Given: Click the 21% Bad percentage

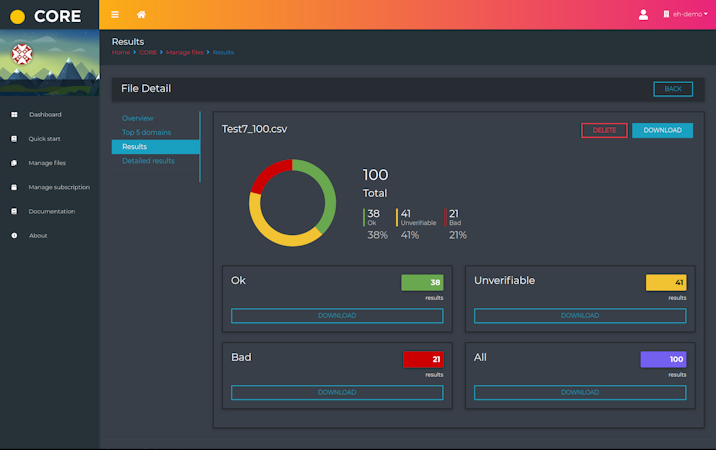Looking at the screenshot, I should click(x=458, y=235).
